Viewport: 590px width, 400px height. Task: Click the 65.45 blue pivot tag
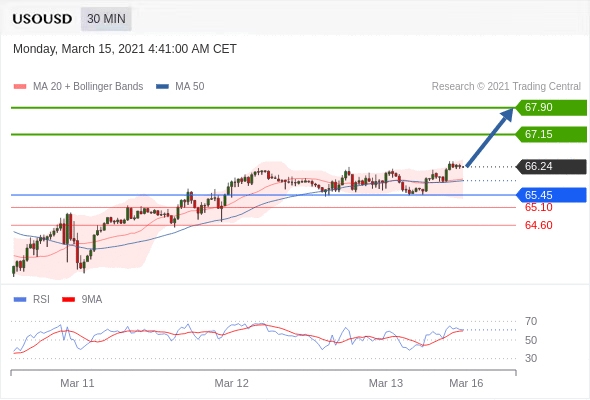click(550, 195)
